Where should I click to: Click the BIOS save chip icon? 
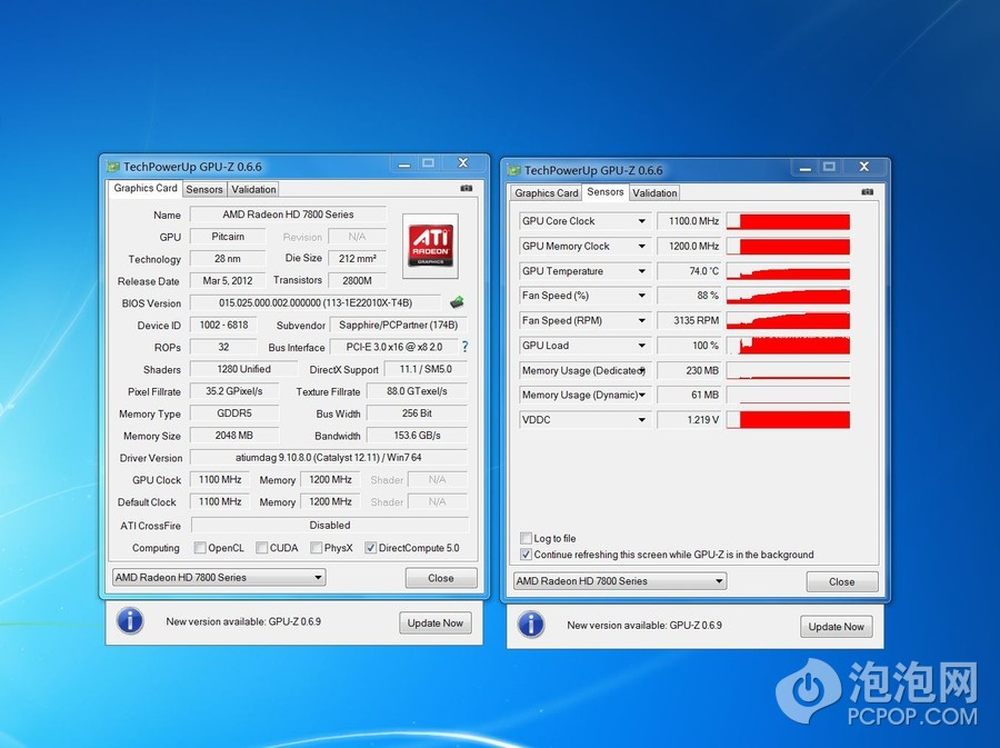coord(457,302)
